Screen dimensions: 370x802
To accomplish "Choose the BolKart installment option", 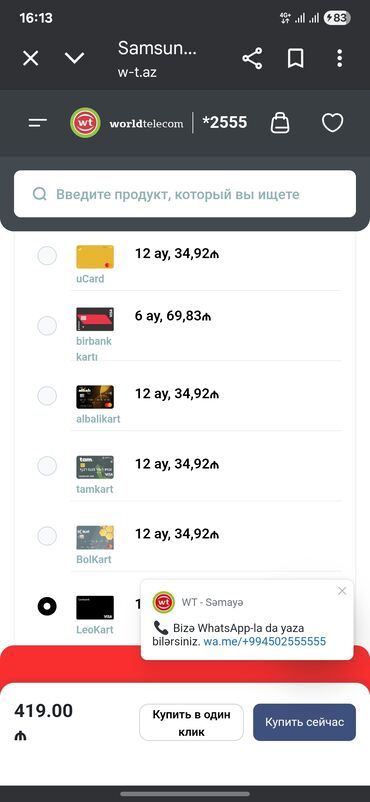I will pyautogui.click(x=47, y=536).
